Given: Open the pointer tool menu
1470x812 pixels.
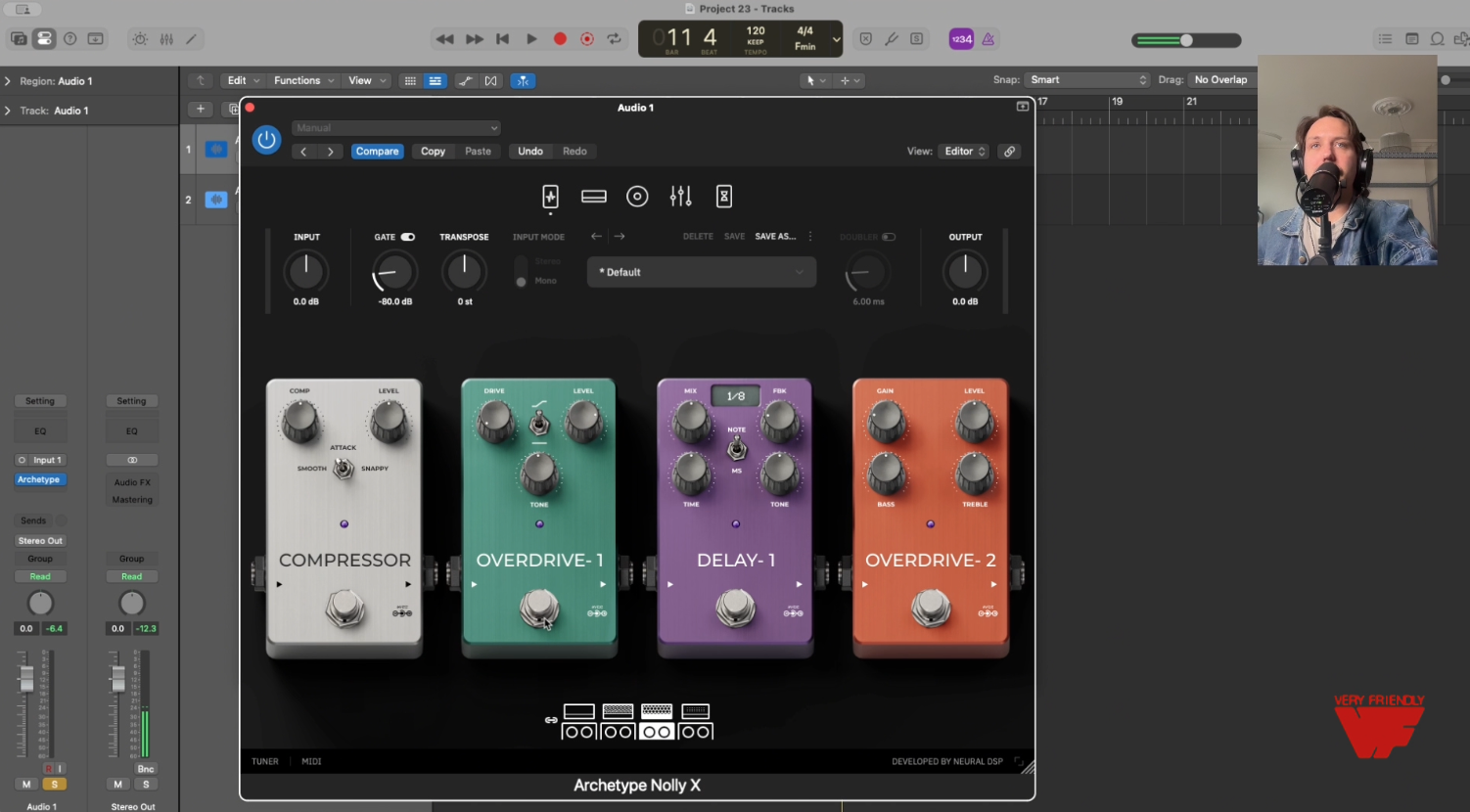Looking at the screenshot, I should click(x=814, y=81).
